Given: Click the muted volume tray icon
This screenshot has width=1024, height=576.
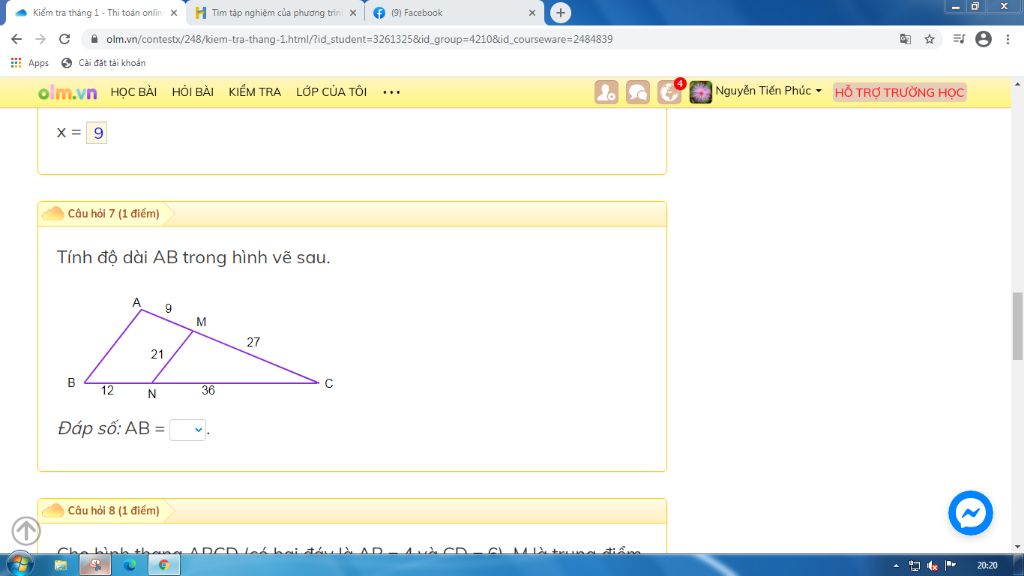Looking at the screenshot, I should point(933,566).
